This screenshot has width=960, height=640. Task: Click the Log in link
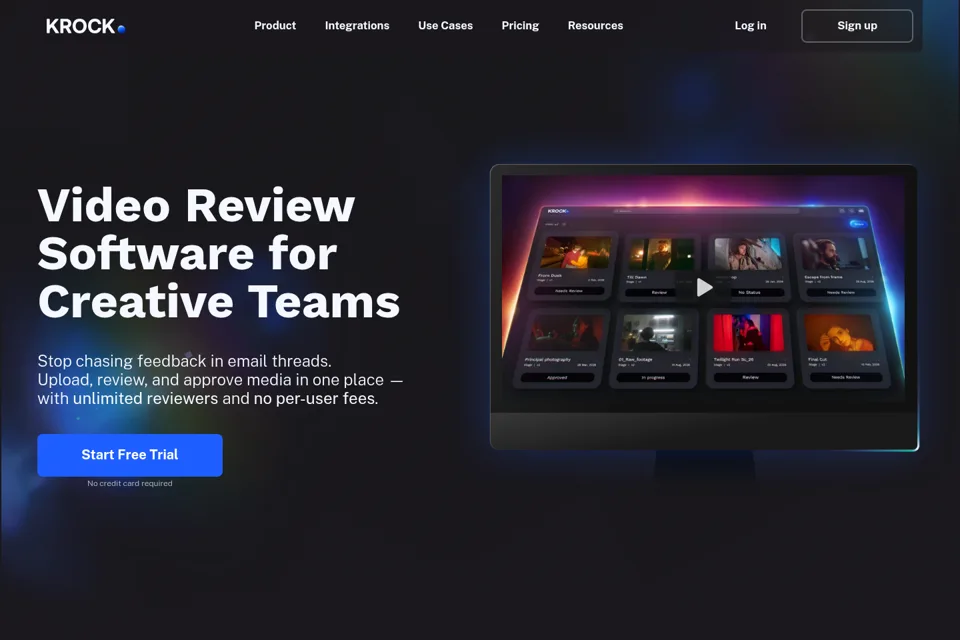750,26
